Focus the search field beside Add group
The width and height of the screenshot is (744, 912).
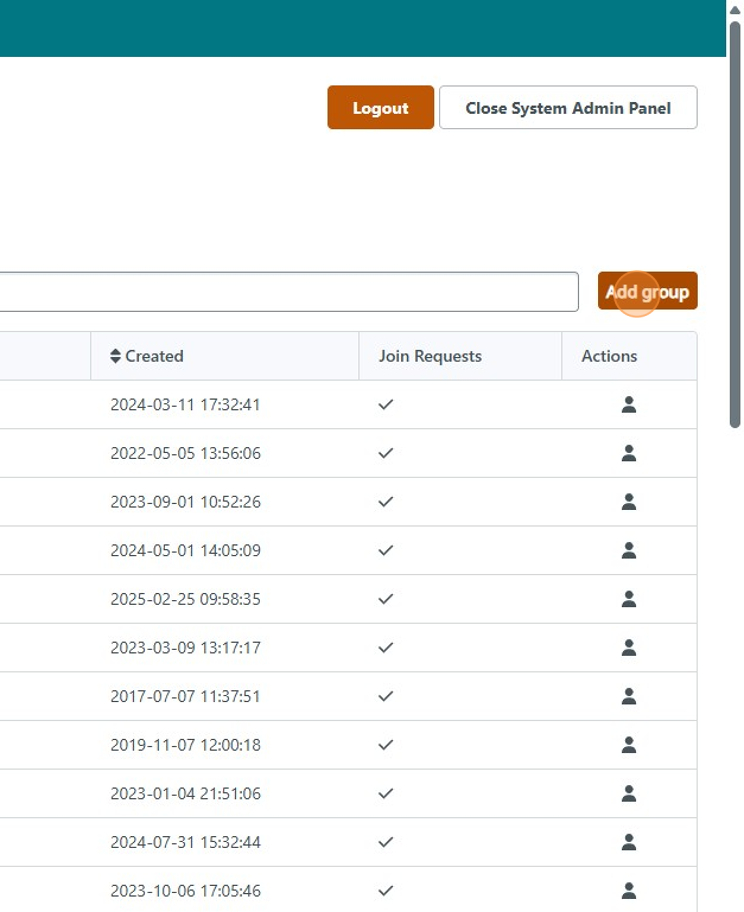pyautogui.click(x=288, y=292)
